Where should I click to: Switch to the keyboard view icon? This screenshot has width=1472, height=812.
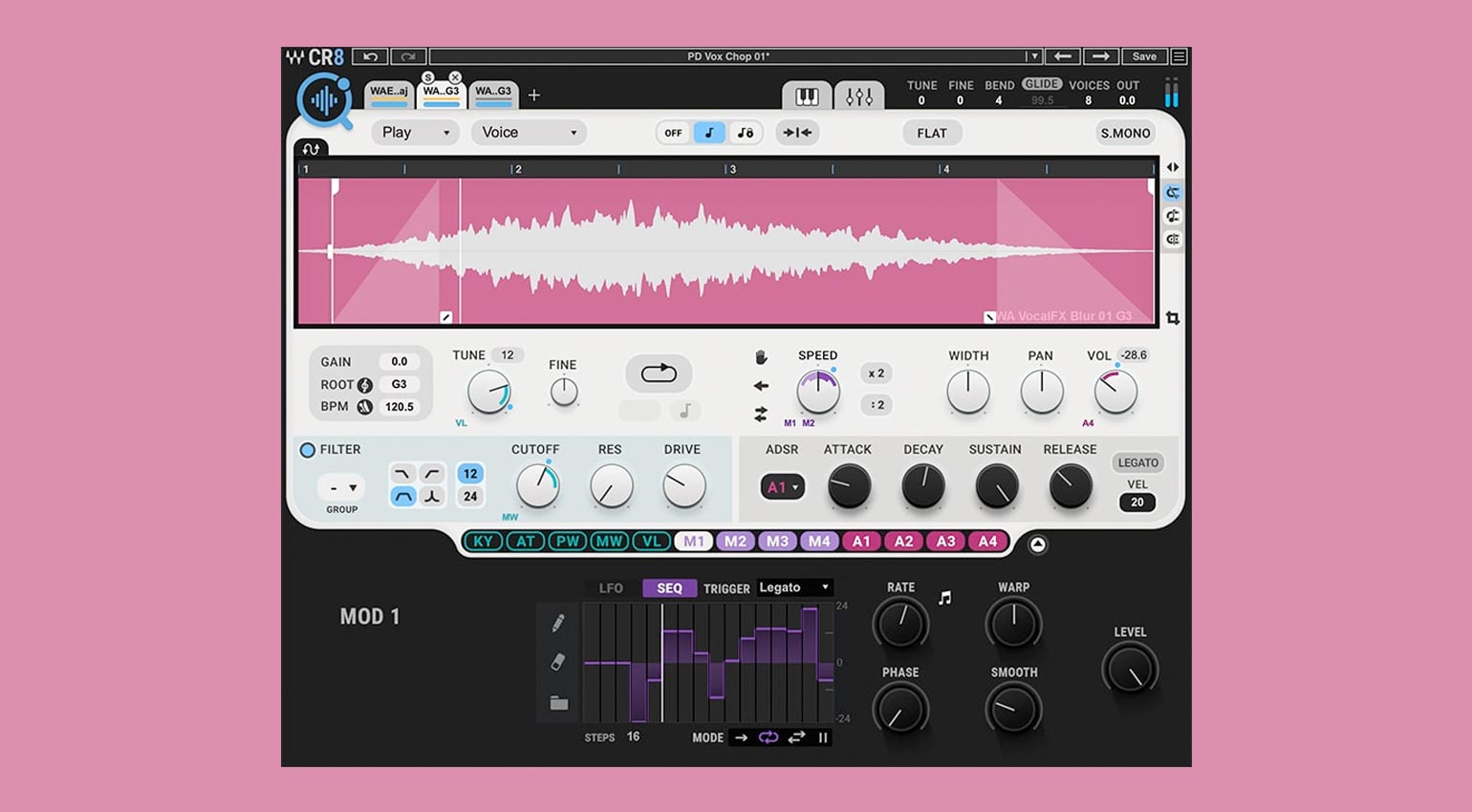807,96
